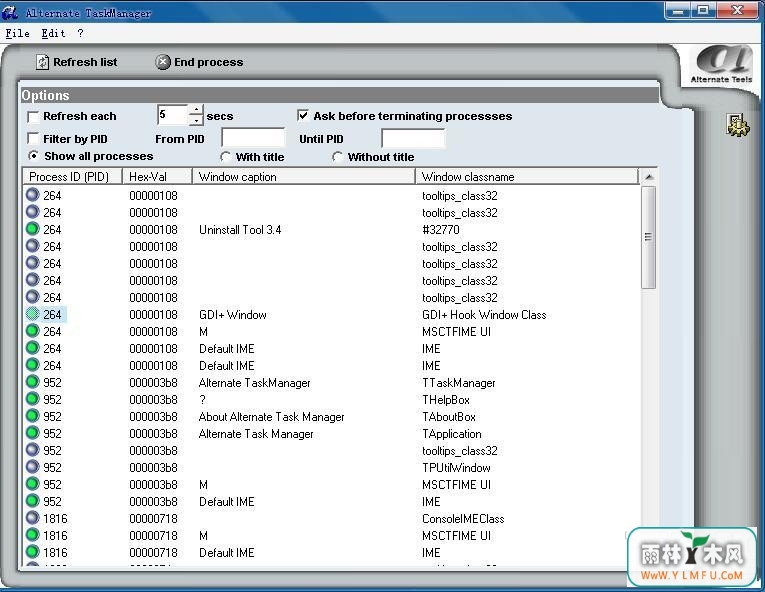Click the Refresh list toolbar button

point(77,62)
